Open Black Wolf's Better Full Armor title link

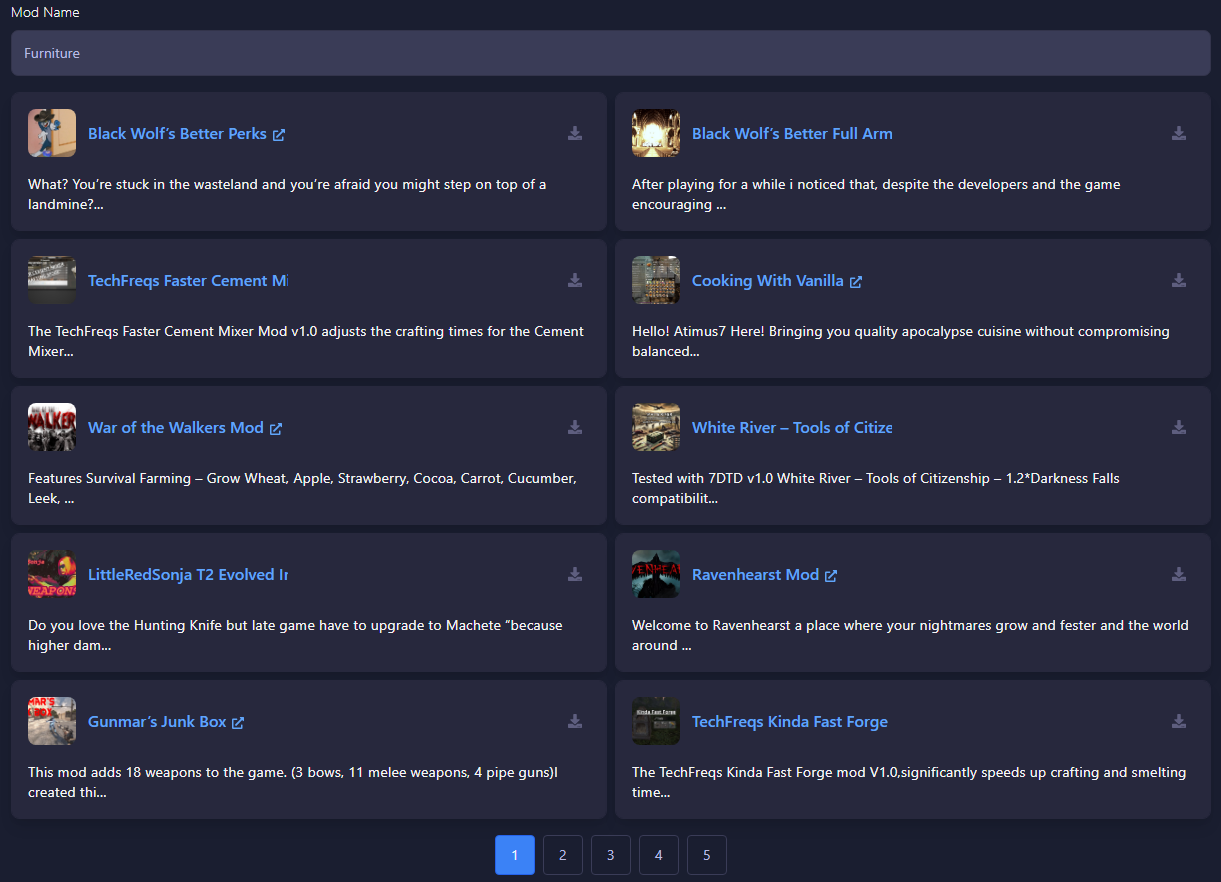pyautogui.click(x=791, y=134)
